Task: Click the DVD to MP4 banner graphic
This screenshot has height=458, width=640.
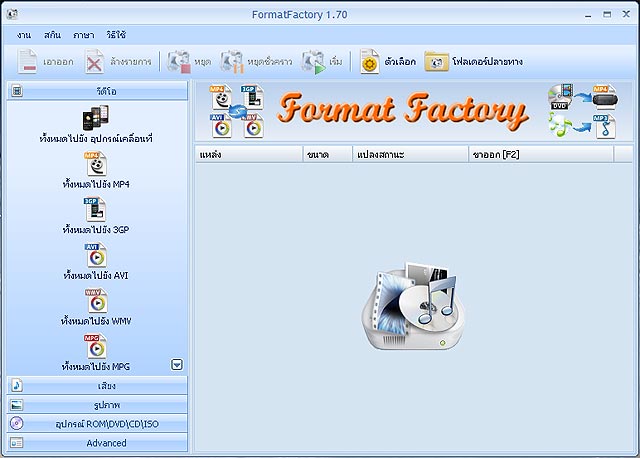Action: point(583,97)
